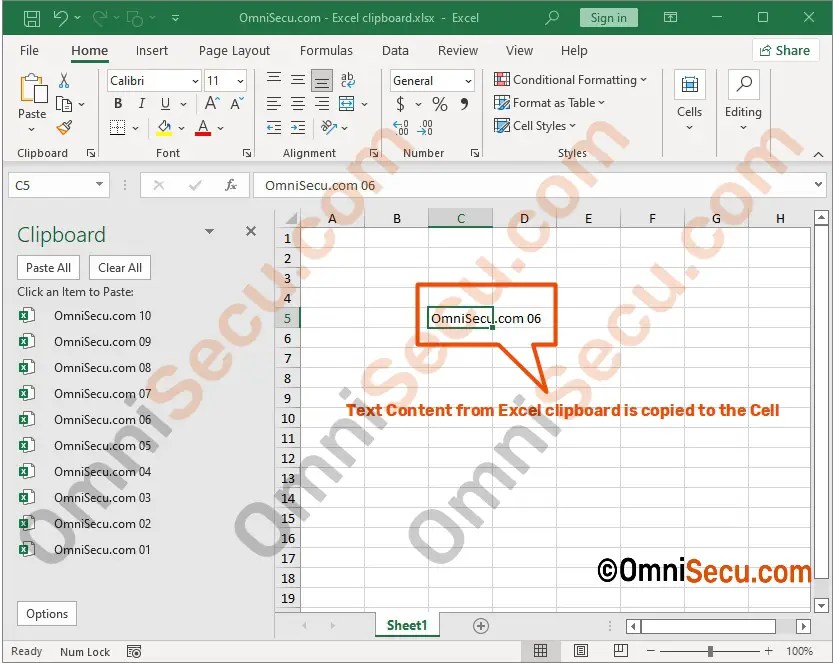Click the zoom slider handle
The image size is (833, 663).
click(710, 651)
